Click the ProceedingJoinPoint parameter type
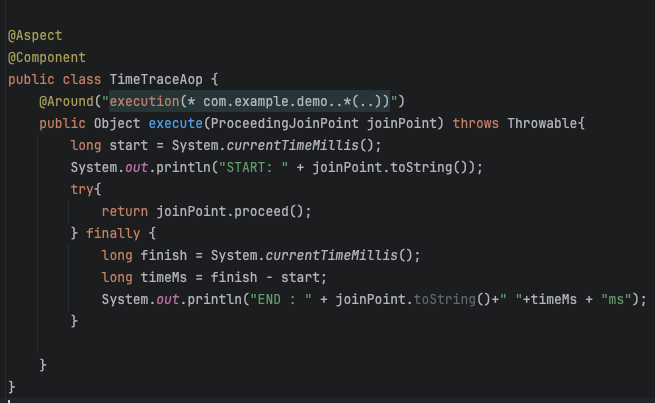This screenshot has height=403, width=655. click(284, 124)
